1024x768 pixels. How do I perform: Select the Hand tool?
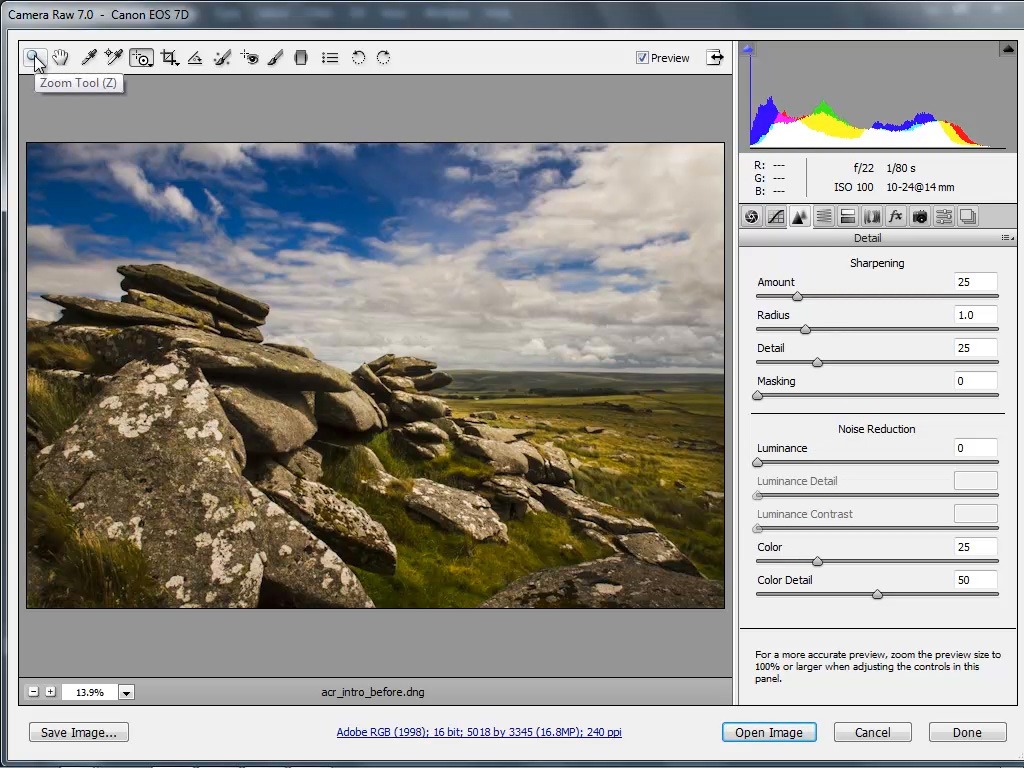60,58
